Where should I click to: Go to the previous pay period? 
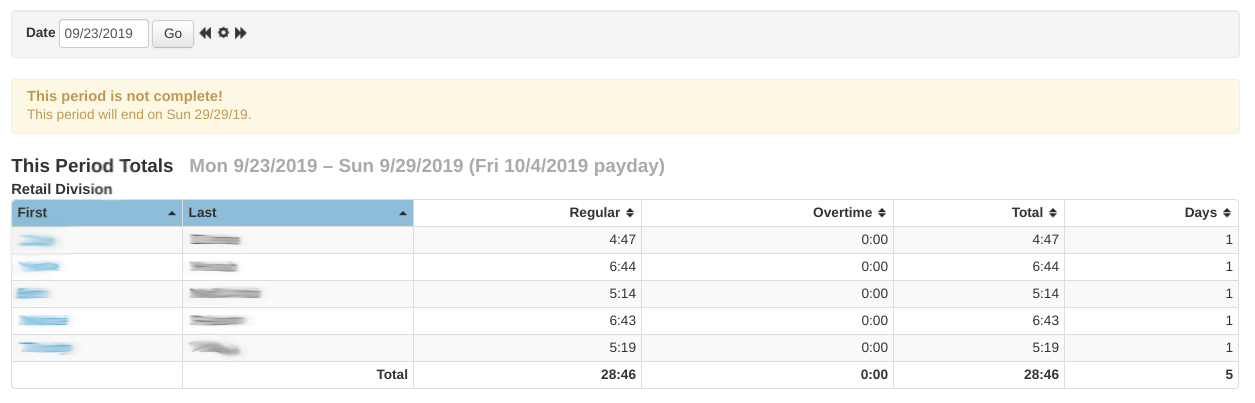205,33
